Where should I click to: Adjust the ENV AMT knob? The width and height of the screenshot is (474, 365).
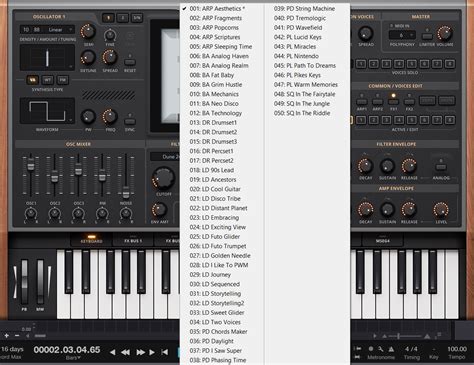click(x=159, y=210)
